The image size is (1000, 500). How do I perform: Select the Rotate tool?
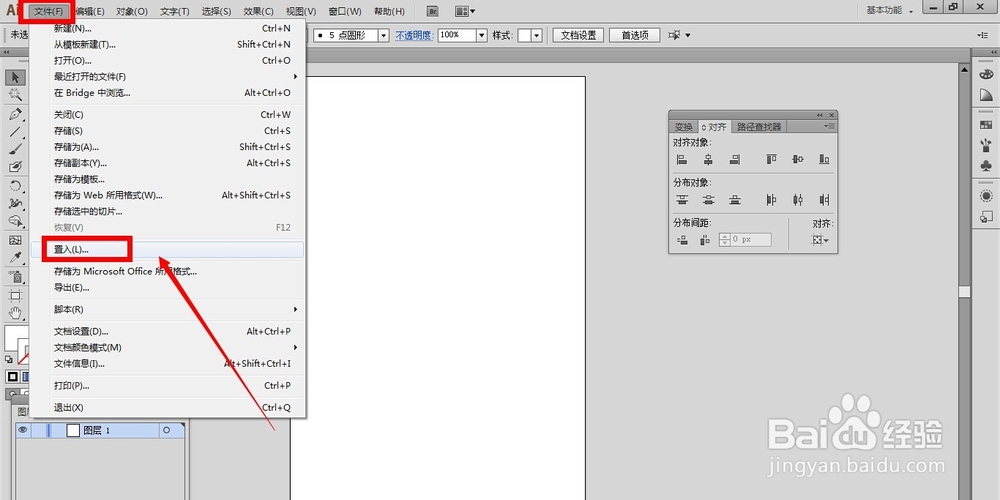click(15, 186)
